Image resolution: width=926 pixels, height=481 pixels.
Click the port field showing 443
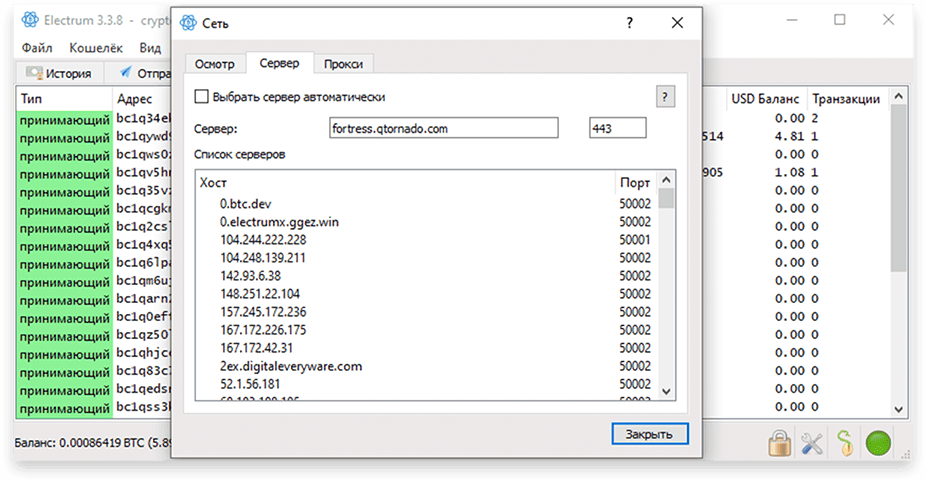[x=618, y=128]
